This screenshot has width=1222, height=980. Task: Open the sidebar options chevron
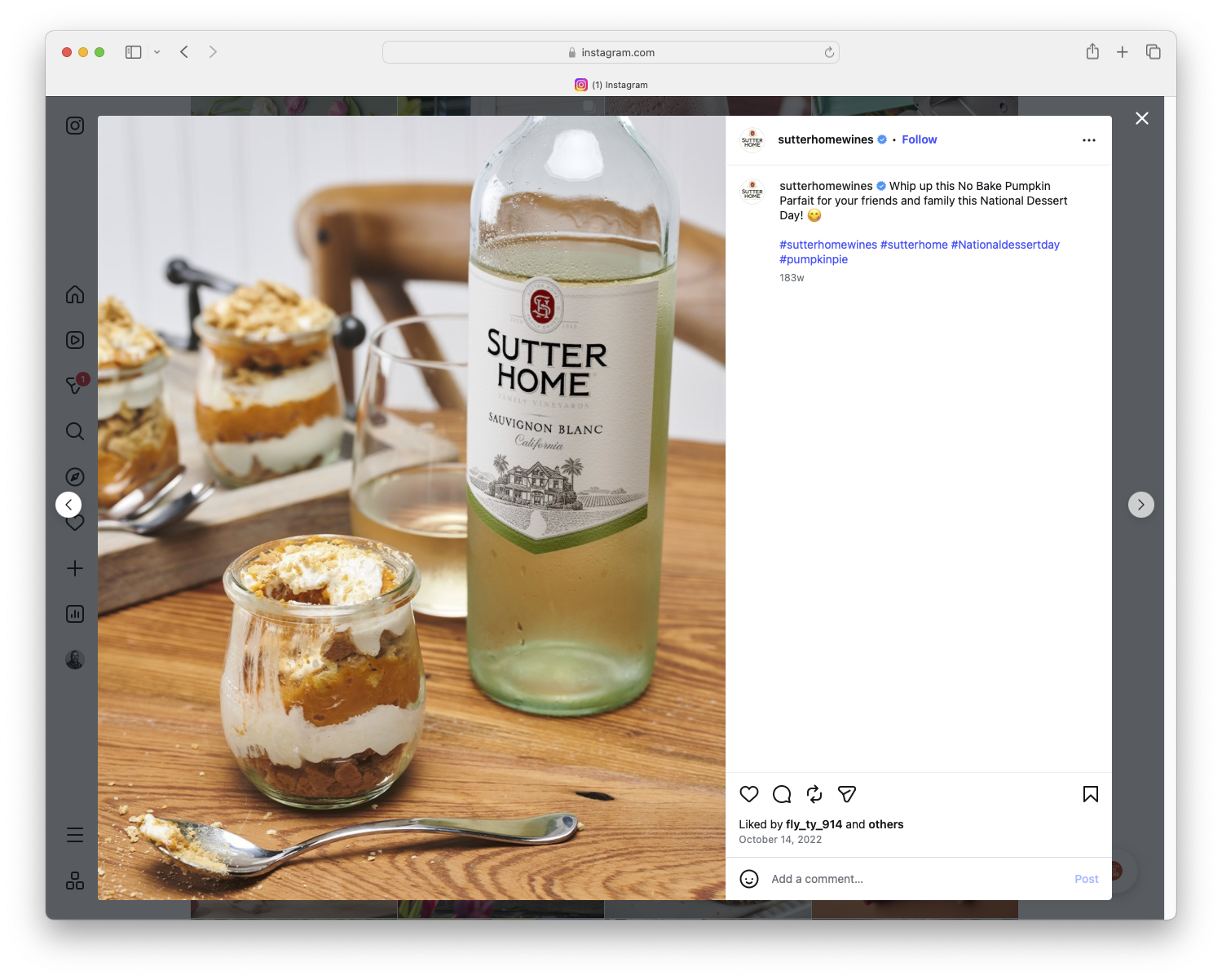(157, 51)
